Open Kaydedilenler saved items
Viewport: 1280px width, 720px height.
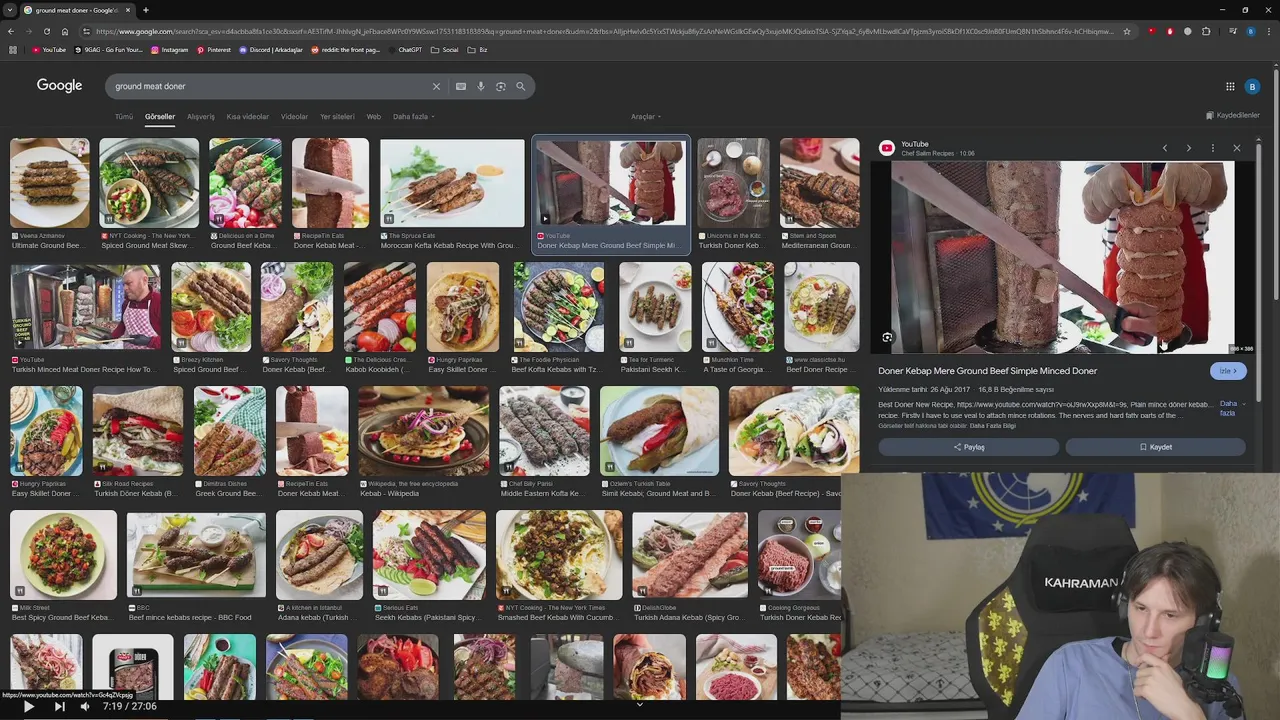[1233, 116]
